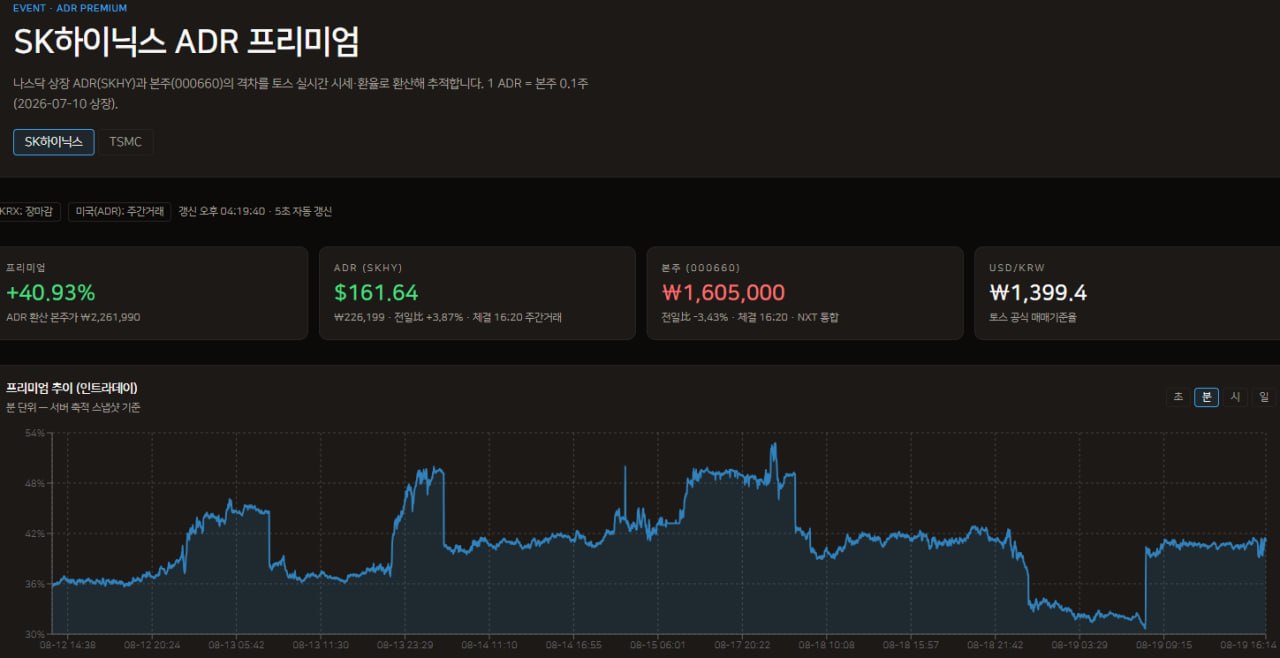Click the 08-19 09:15 x-axis label
This screenshot has width=1280, height=658.
coord(1165,645)
